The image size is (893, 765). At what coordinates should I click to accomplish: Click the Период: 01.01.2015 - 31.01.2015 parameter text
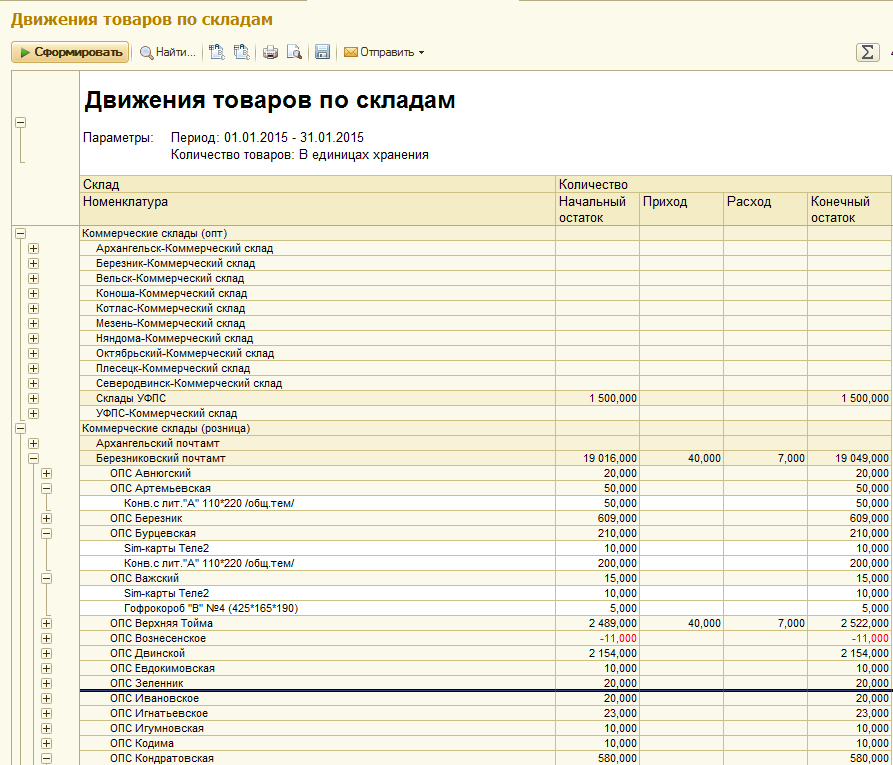click(x=267, y=137)
